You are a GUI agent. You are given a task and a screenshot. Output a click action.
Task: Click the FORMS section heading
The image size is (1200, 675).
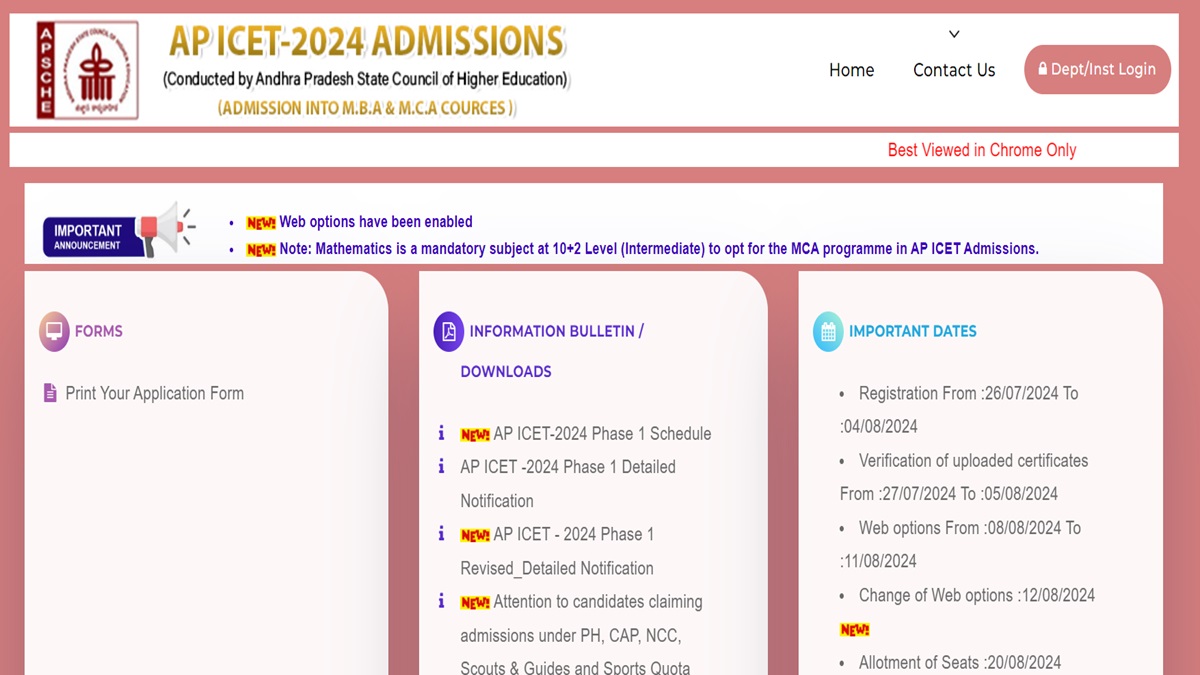pyautogui.click(x=99, y=331)
